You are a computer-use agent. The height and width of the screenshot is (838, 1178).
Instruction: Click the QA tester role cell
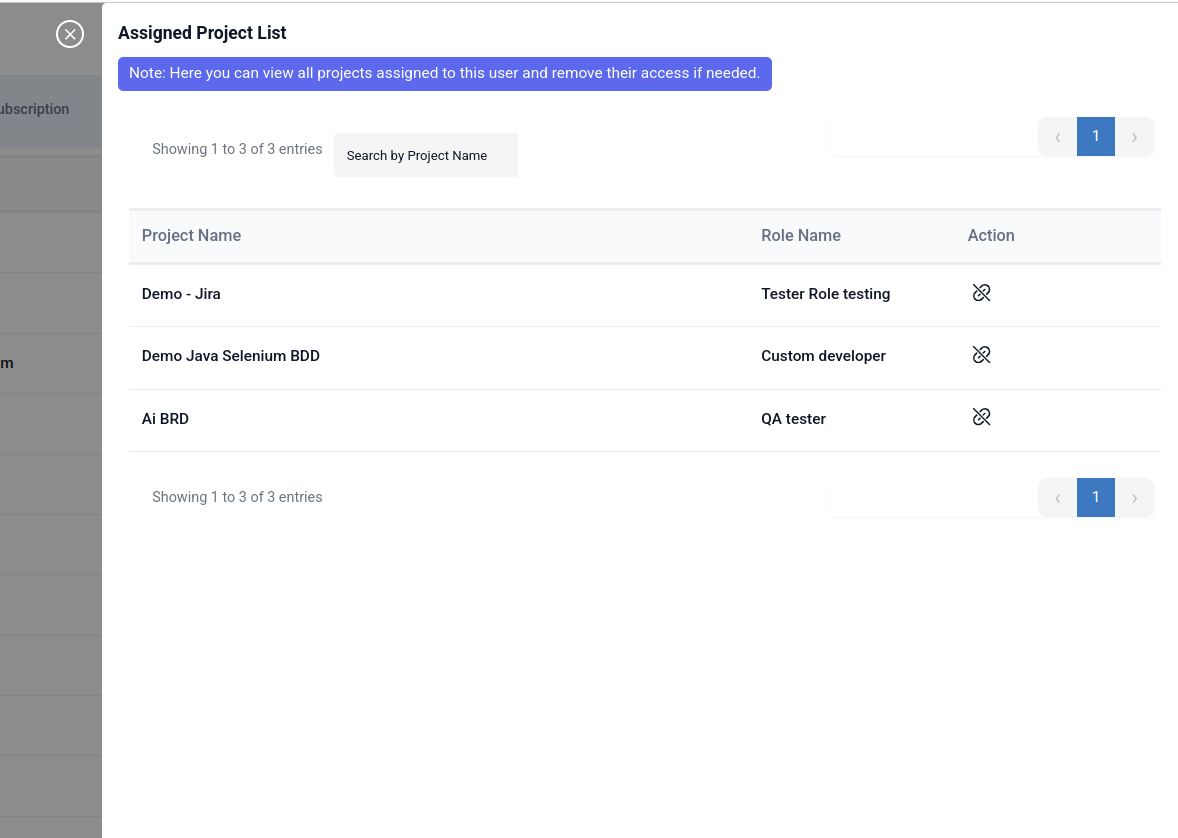[793, 419]
